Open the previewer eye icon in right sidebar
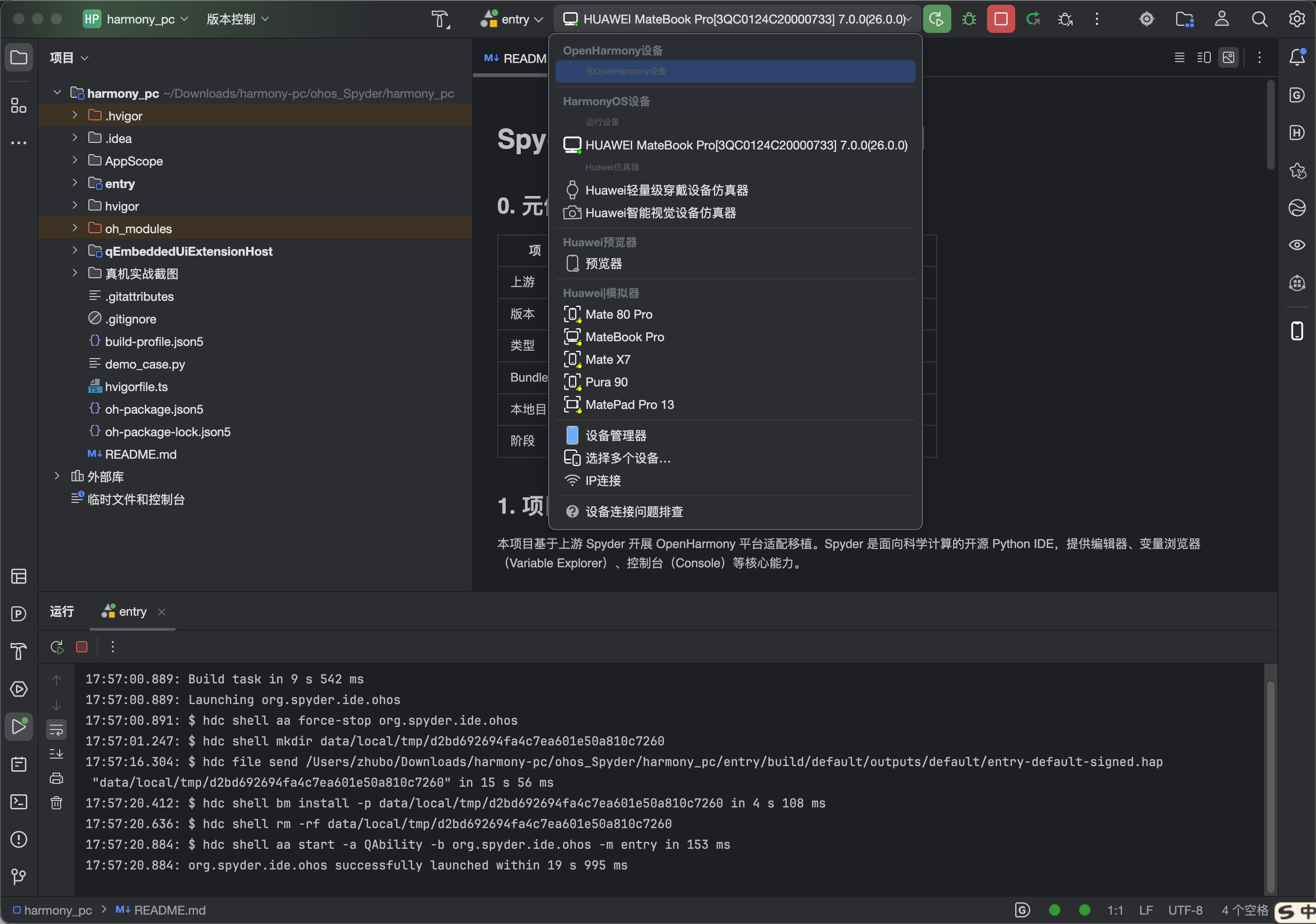The height and width of the screenshot is (924, 1316). (x=1297, y=245)
